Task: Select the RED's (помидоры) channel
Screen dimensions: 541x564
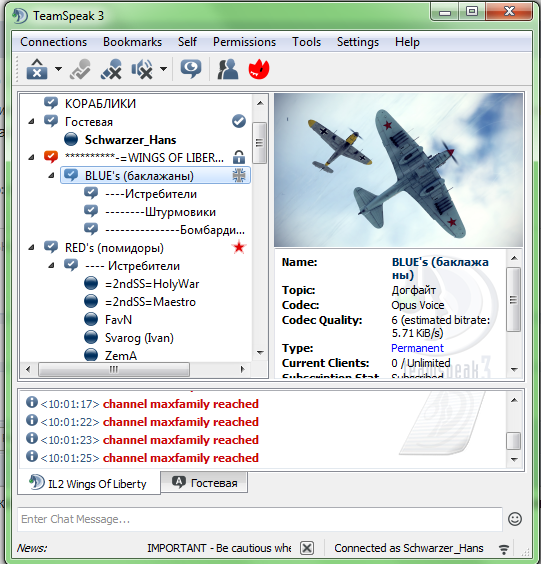Action: click(x=114, y=248)
